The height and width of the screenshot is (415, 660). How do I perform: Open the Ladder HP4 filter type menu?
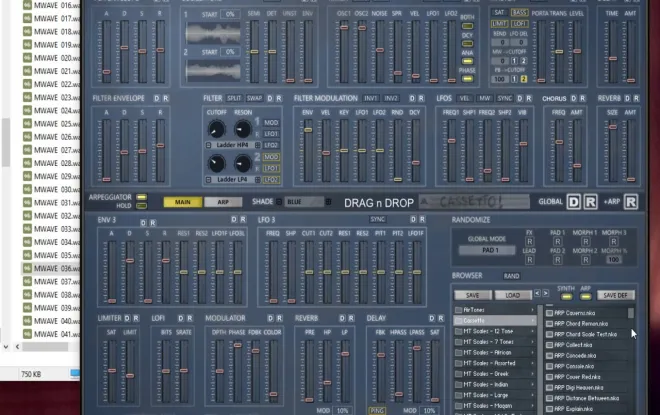point(232,145)
